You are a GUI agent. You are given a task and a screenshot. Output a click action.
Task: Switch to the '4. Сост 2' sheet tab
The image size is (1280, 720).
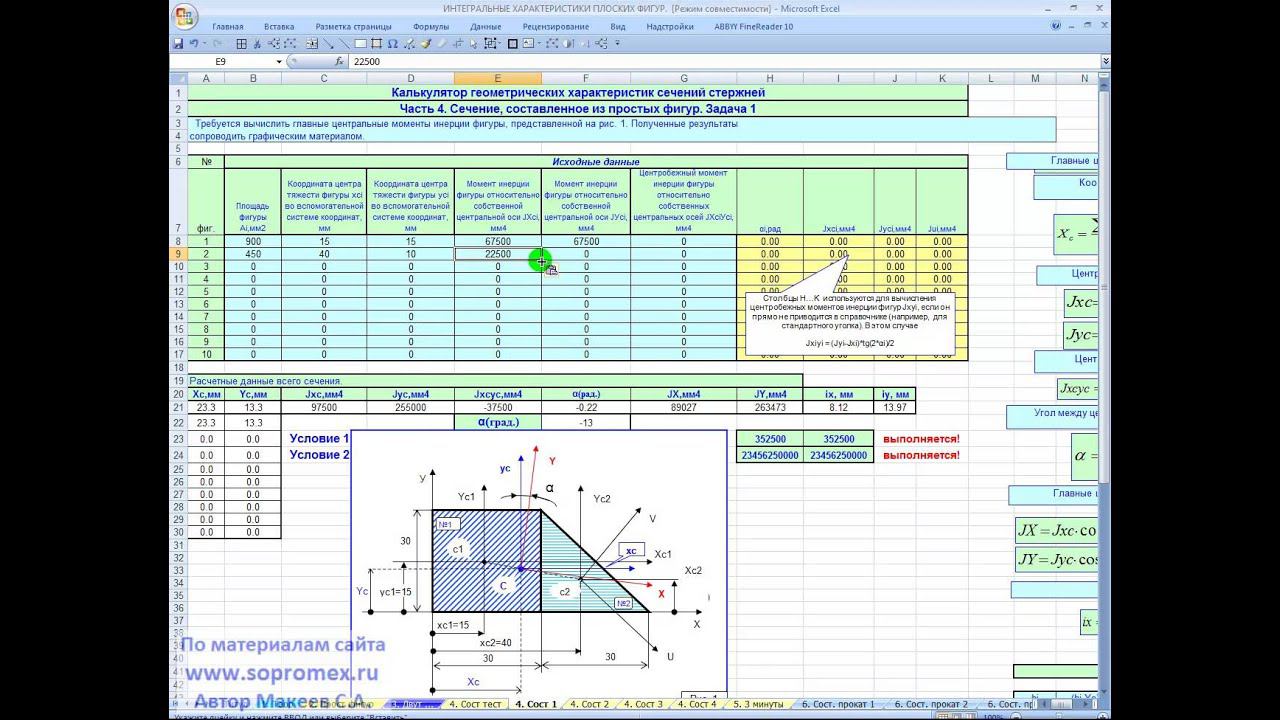[x=590, y=704]
